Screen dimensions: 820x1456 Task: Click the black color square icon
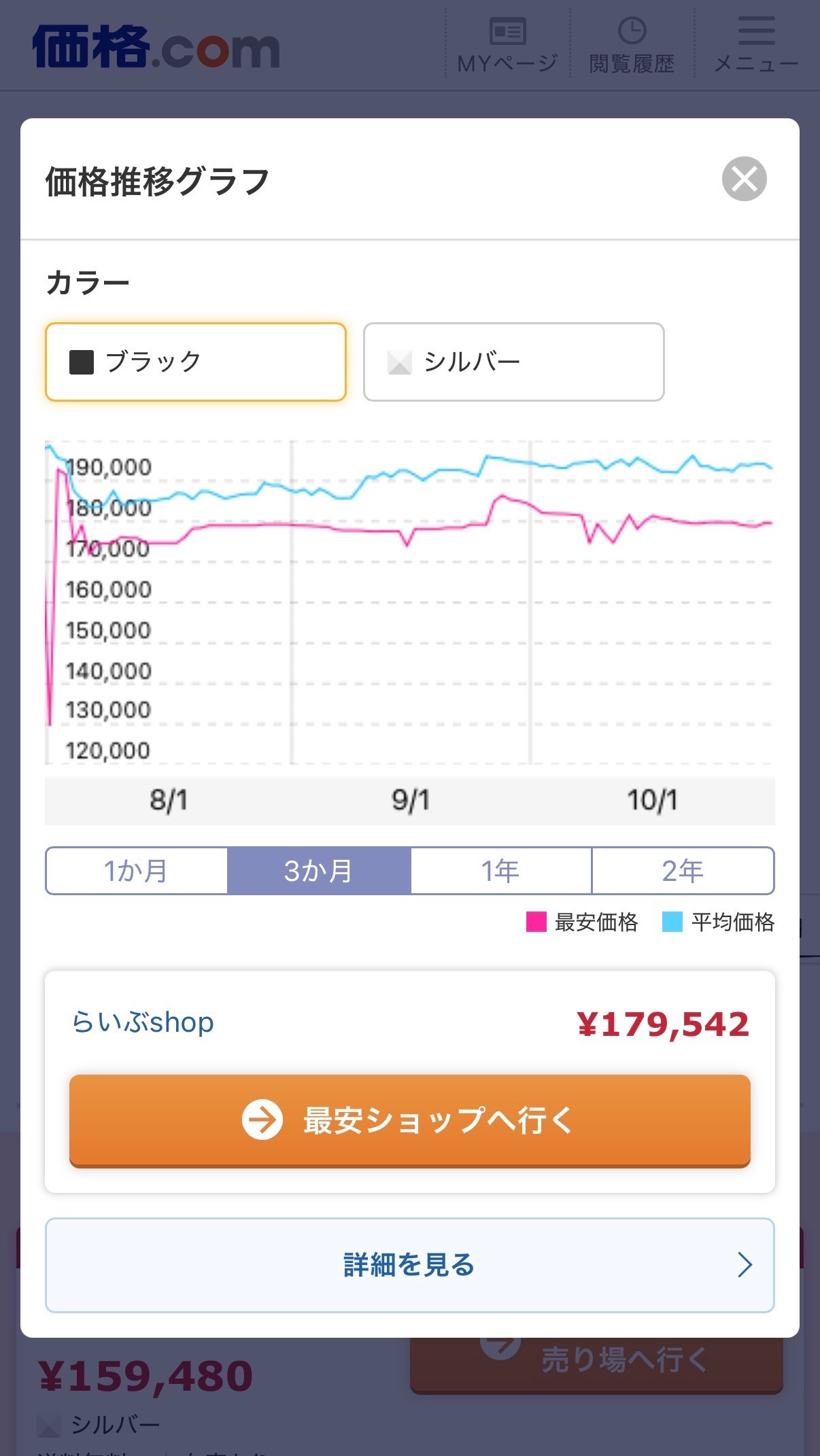pos(82,362)
